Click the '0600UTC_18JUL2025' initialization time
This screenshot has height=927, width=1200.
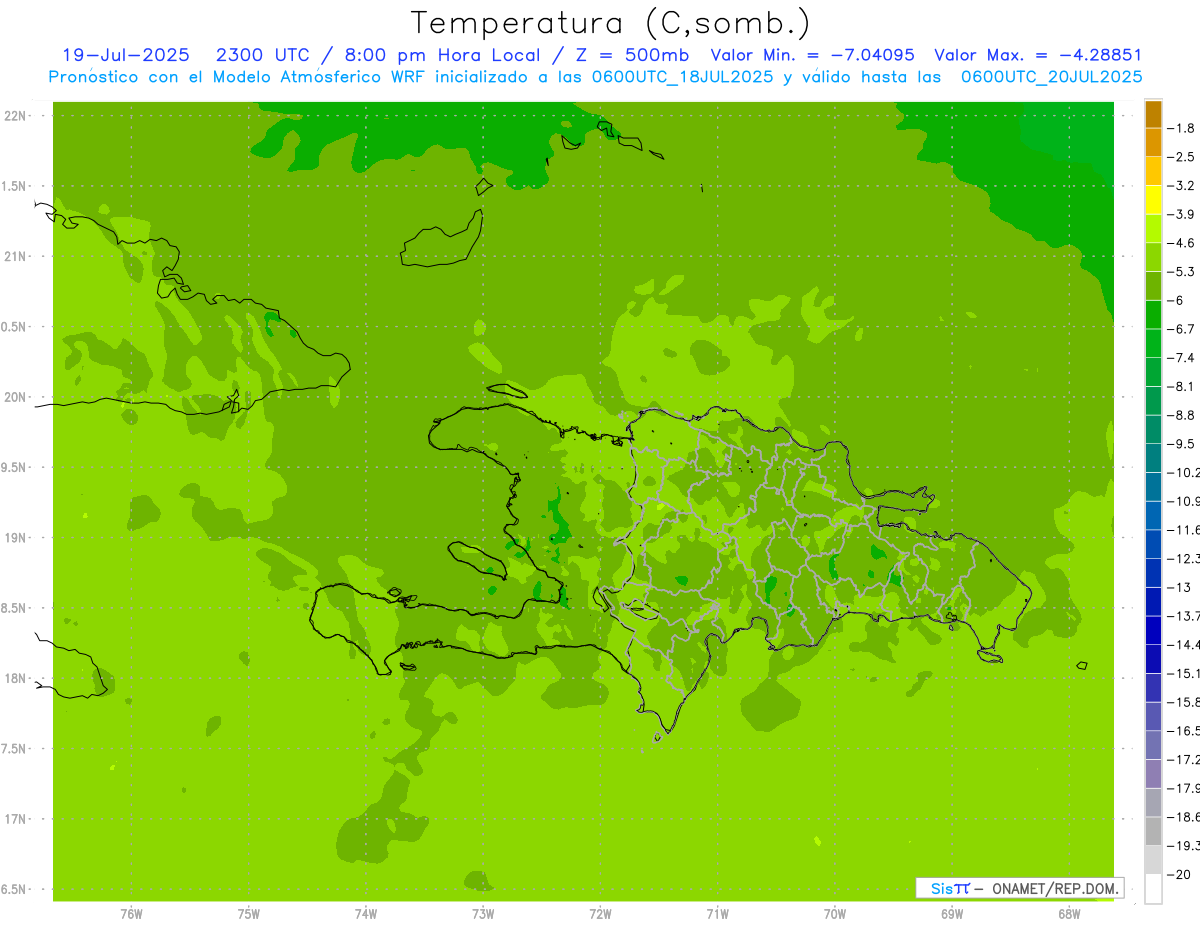[682, 77]
